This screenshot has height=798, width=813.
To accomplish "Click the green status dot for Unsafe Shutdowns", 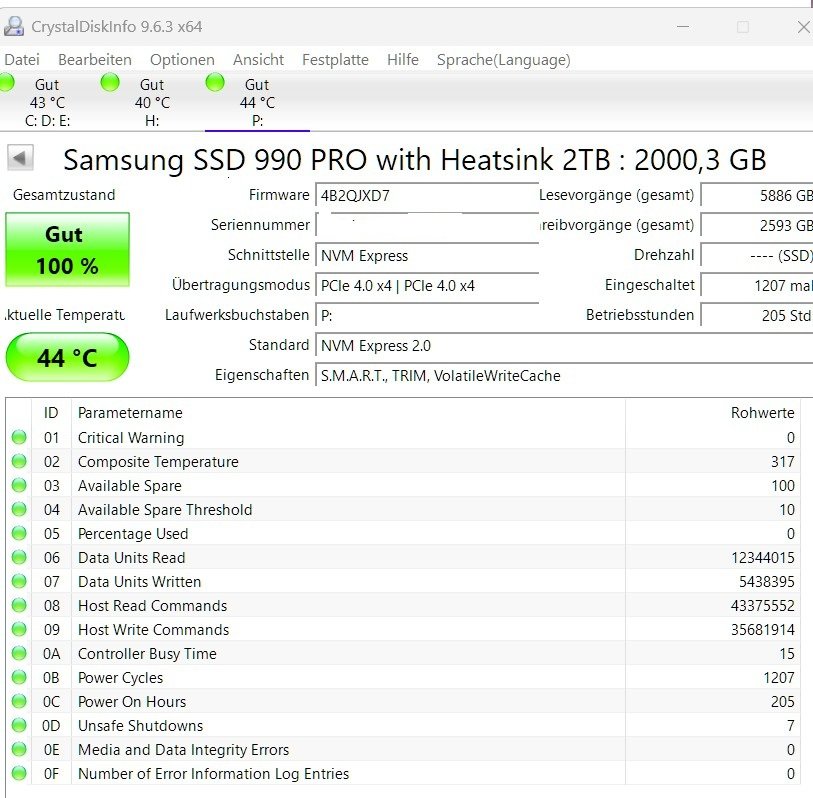I will [19, 725].
